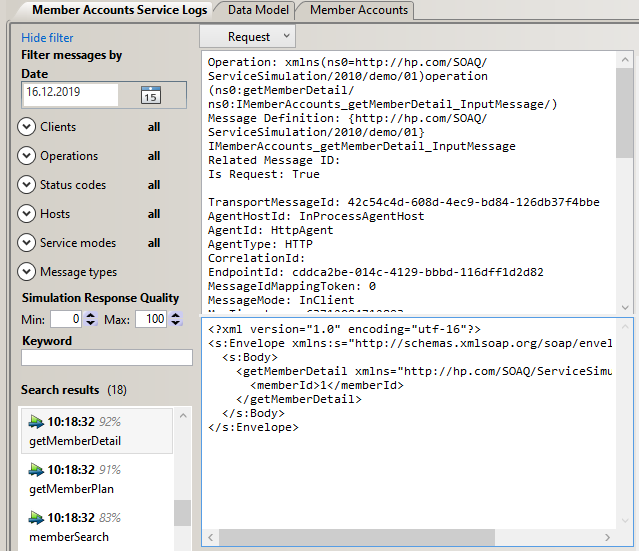Decrease the Max response quality value
Viewport: 639px width, 551px height.
(x=177, y=324)
